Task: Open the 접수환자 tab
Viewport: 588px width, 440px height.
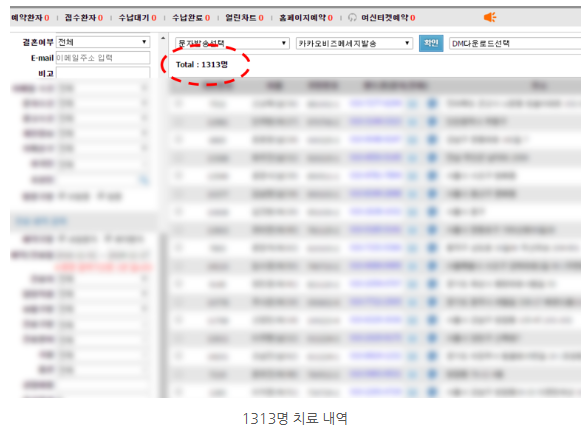Action: [84, 18]
